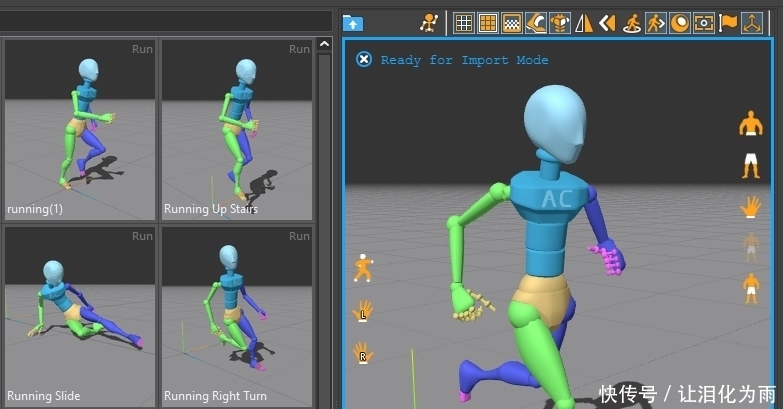Click the double left chevron icon

click(x=607, y=23)
